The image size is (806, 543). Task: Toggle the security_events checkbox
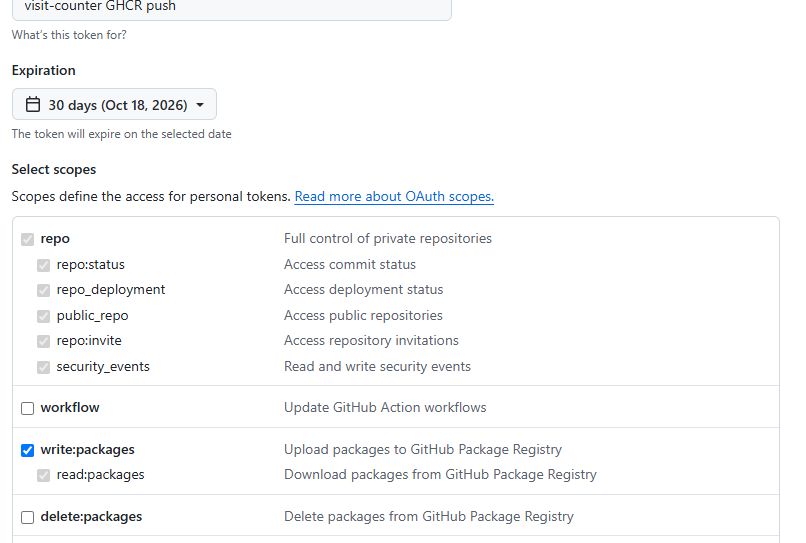(x=44, y=367)
